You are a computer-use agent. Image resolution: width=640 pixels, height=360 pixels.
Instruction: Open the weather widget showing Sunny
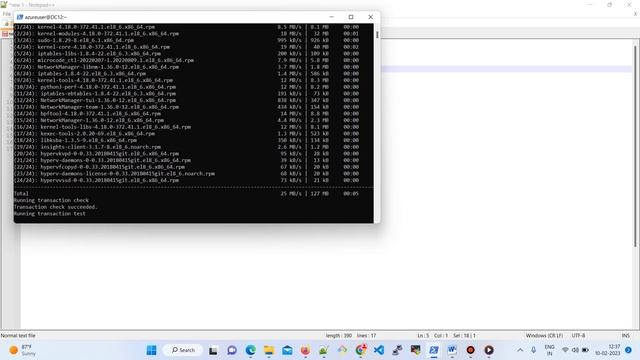(x=22, y=350)
